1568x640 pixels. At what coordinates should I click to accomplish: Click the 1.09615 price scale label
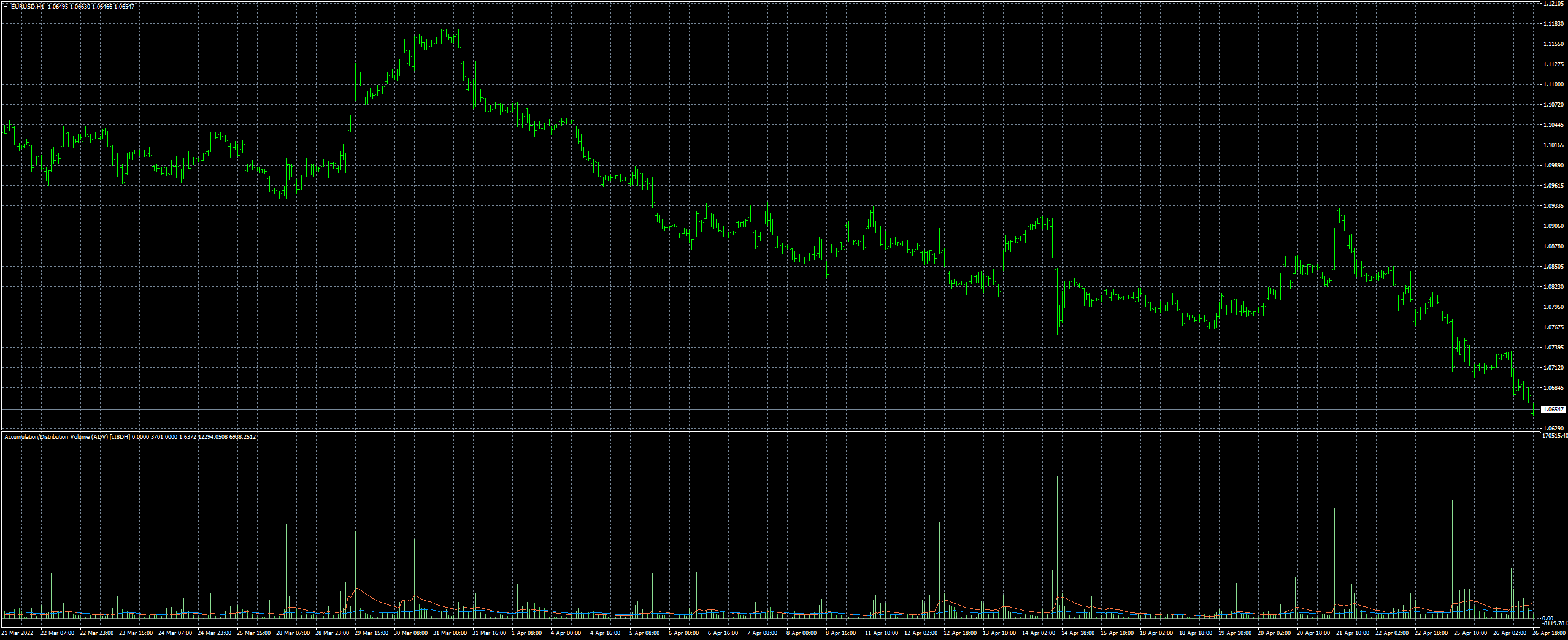click(1553, 186)
